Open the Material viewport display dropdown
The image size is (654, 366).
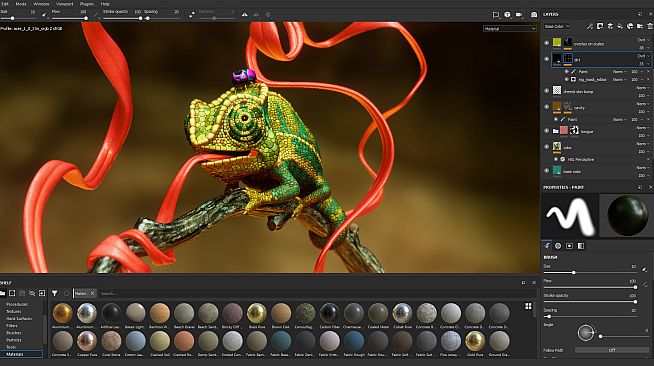509,29
